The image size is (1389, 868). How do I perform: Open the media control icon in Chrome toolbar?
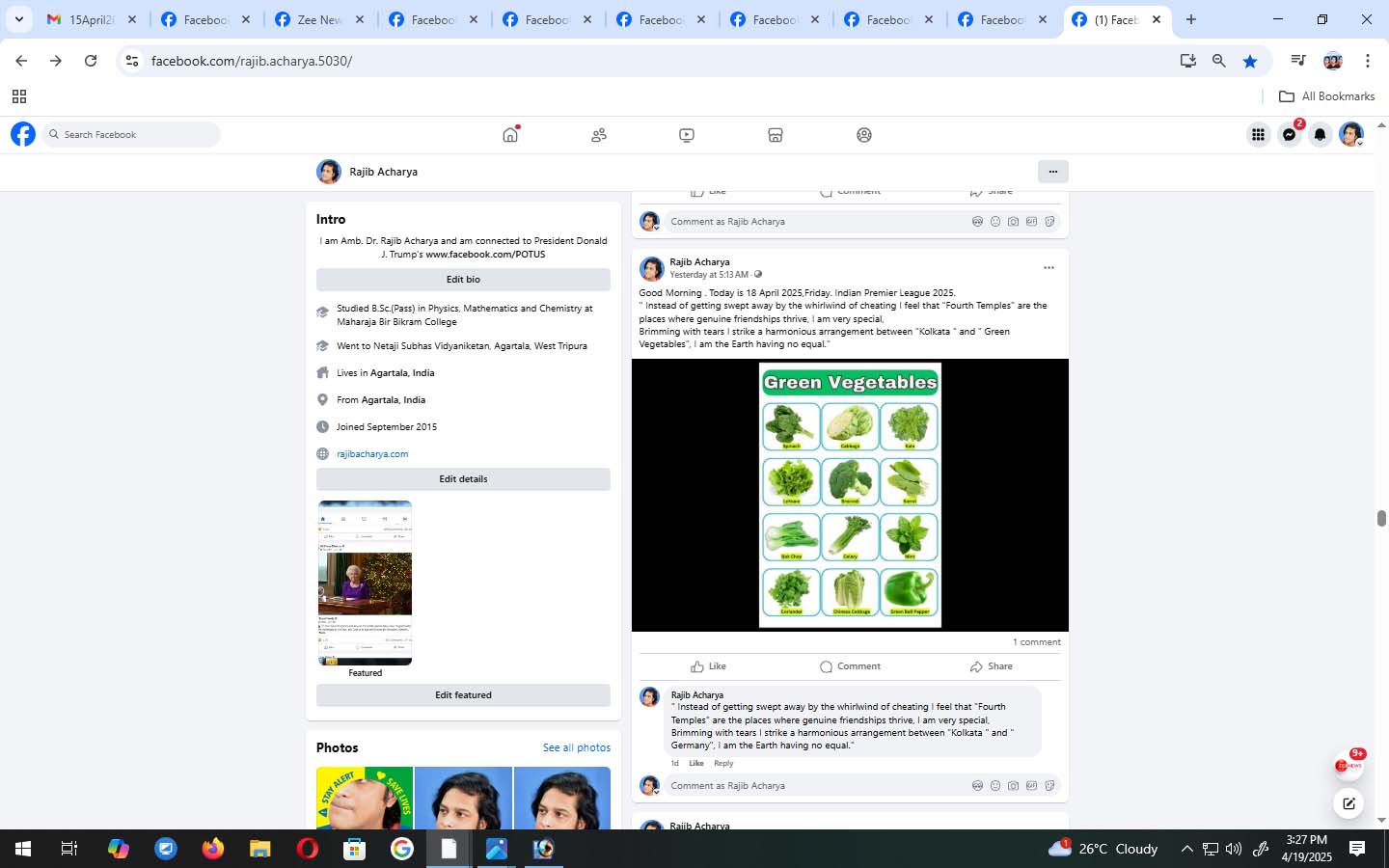click(x=1298, y=61)
